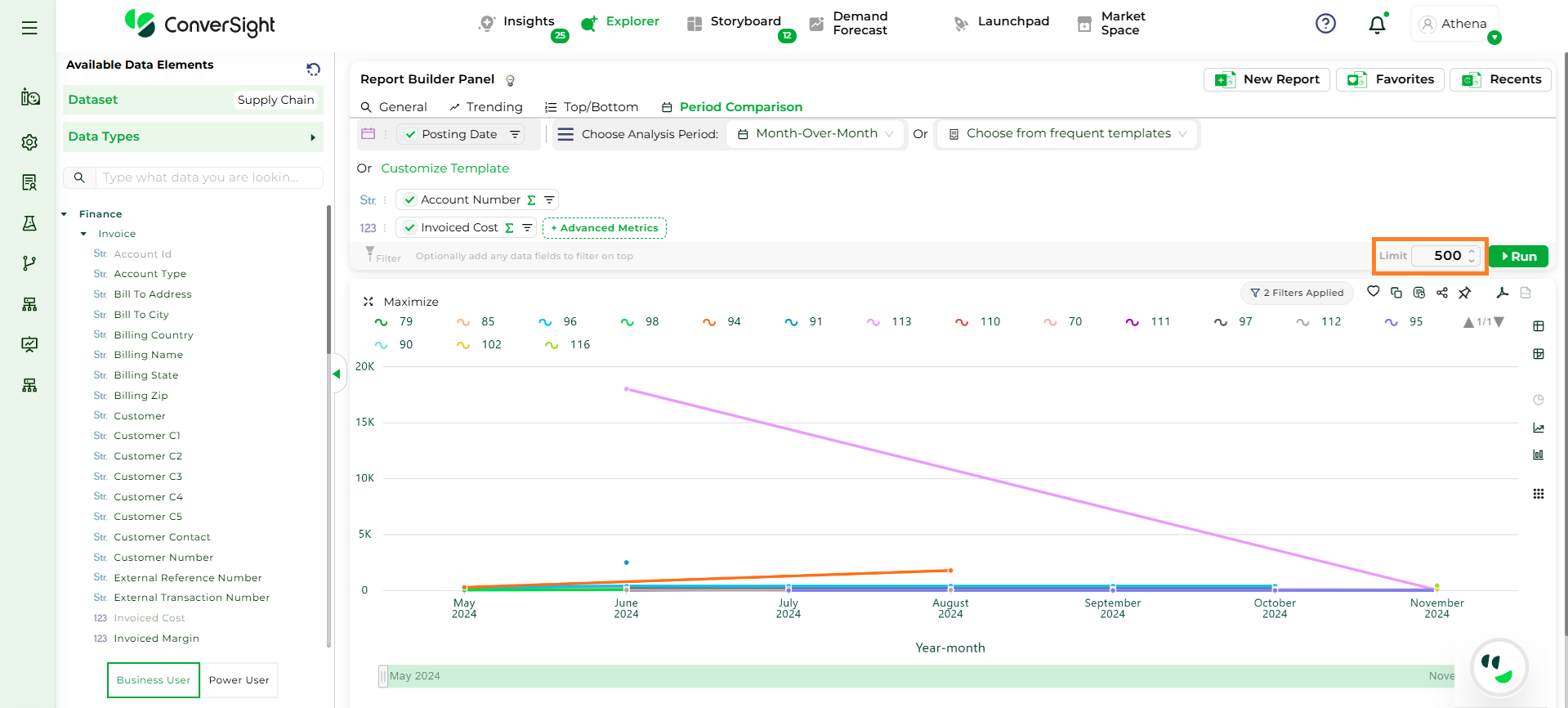Collapse the Finance tree node
The height and width of the screenshot is (708, 1568).
coord(65,214)
